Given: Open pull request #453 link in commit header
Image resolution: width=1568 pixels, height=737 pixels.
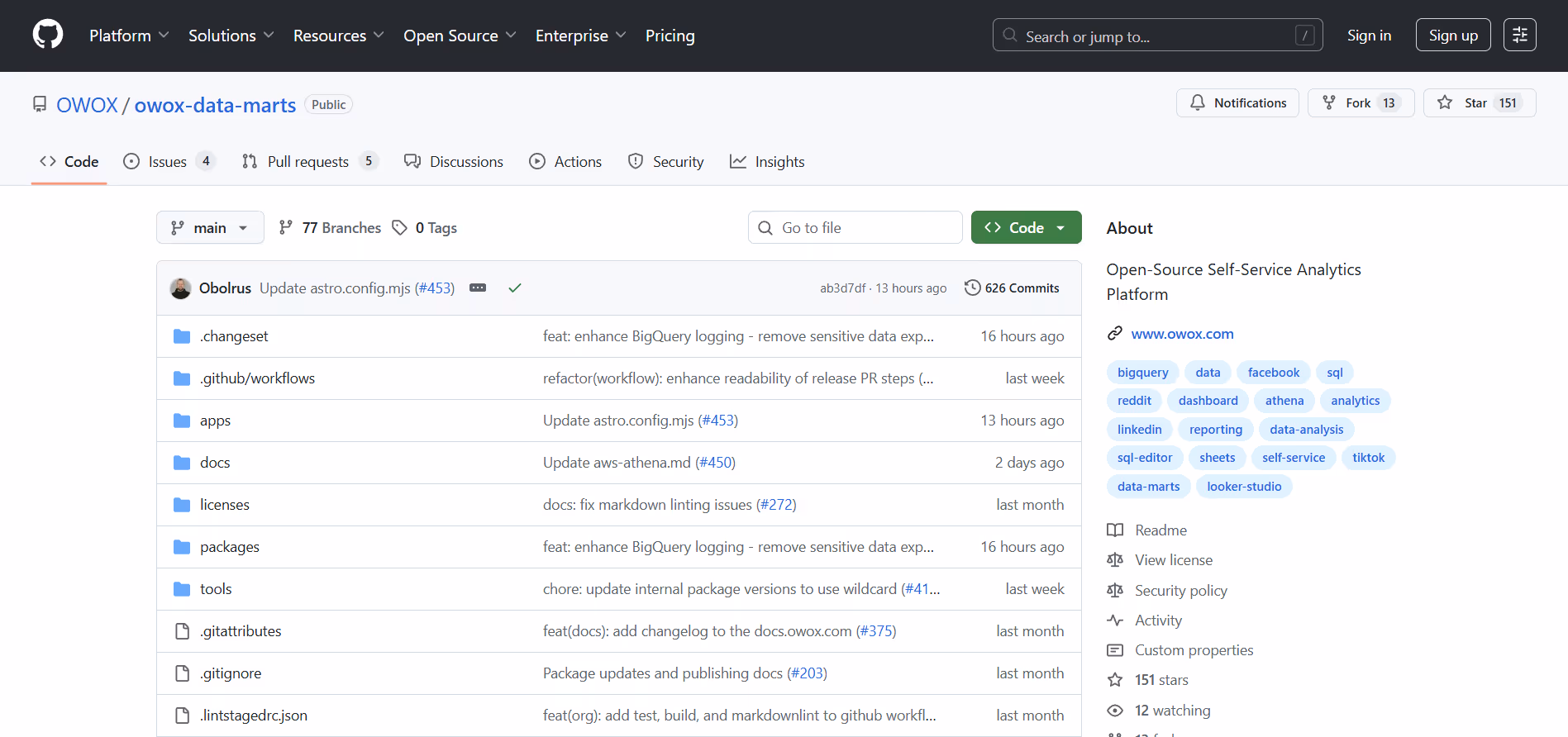Looking at the screenshot, I should coord(435,288).
